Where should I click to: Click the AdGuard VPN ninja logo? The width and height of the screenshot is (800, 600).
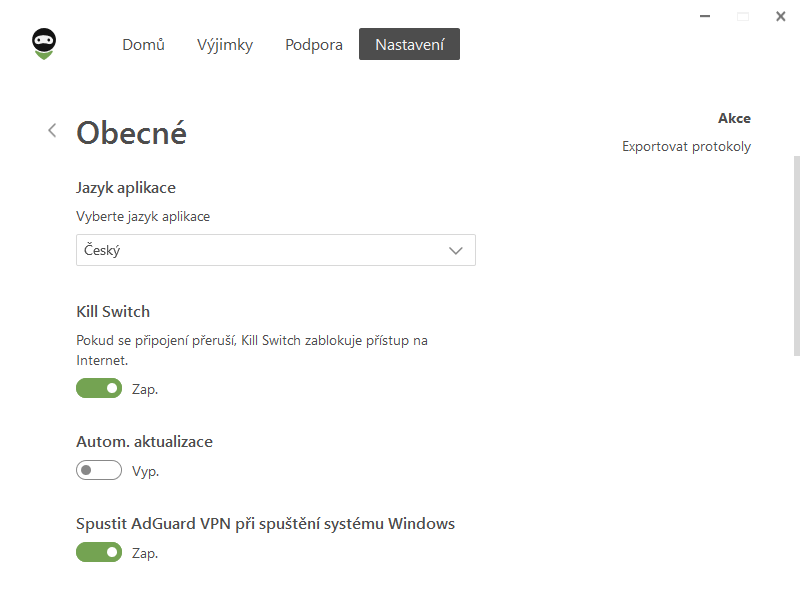coord(44,44)
